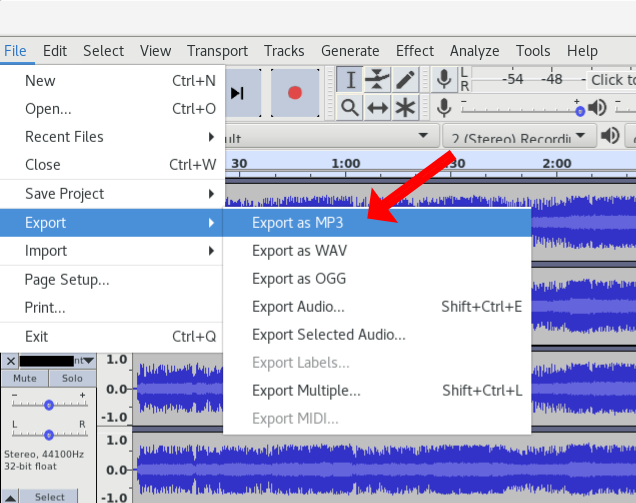Adjust the track pan L/R slider

point(49,435)
